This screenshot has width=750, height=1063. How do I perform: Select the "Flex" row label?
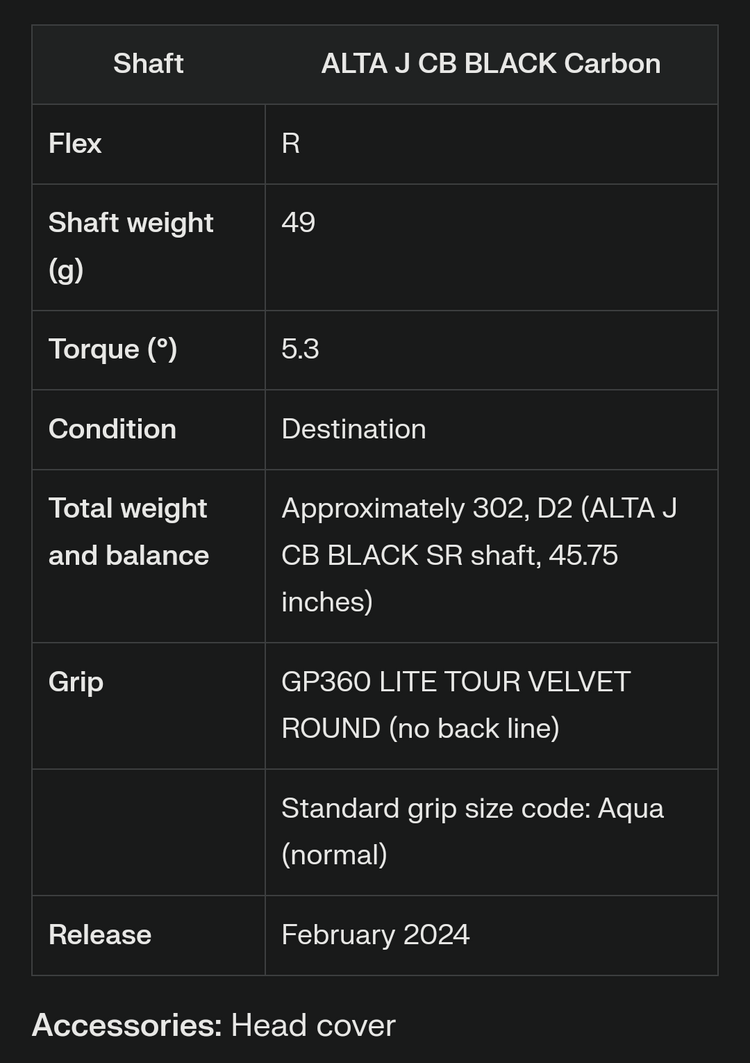pyautogui.click(x=75, y=144)
